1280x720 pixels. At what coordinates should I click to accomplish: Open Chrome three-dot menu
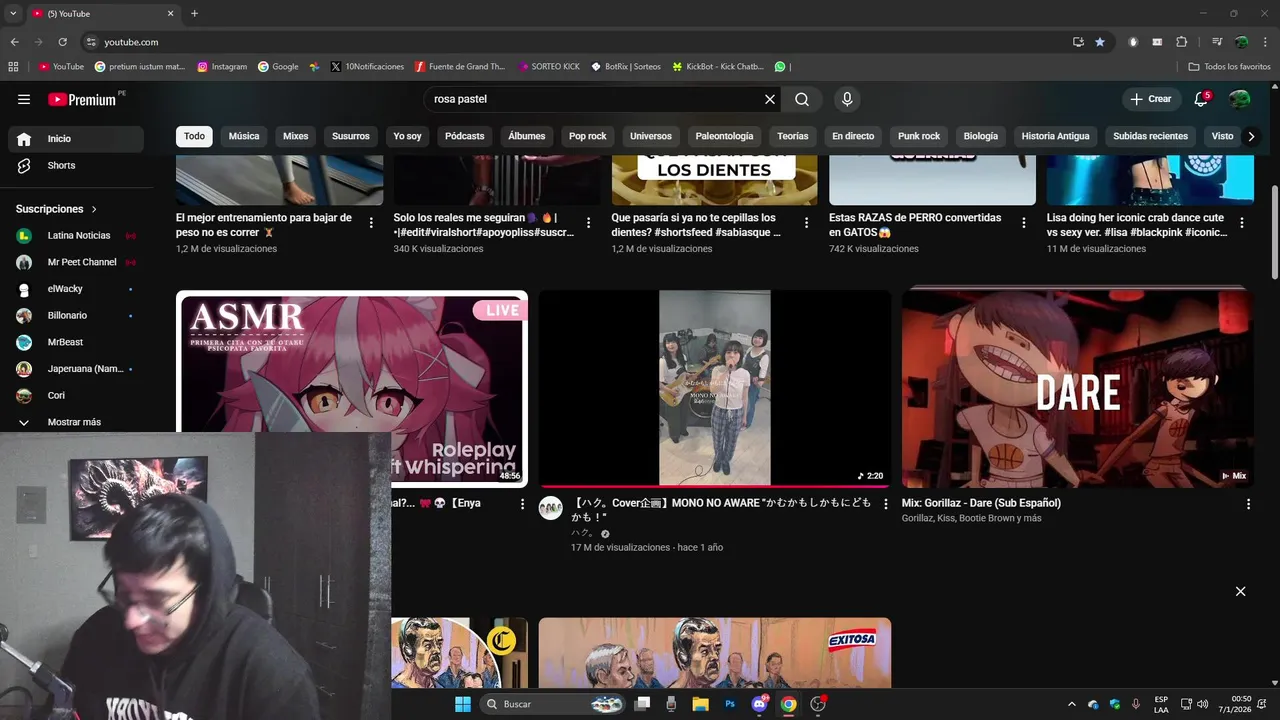1266,42
